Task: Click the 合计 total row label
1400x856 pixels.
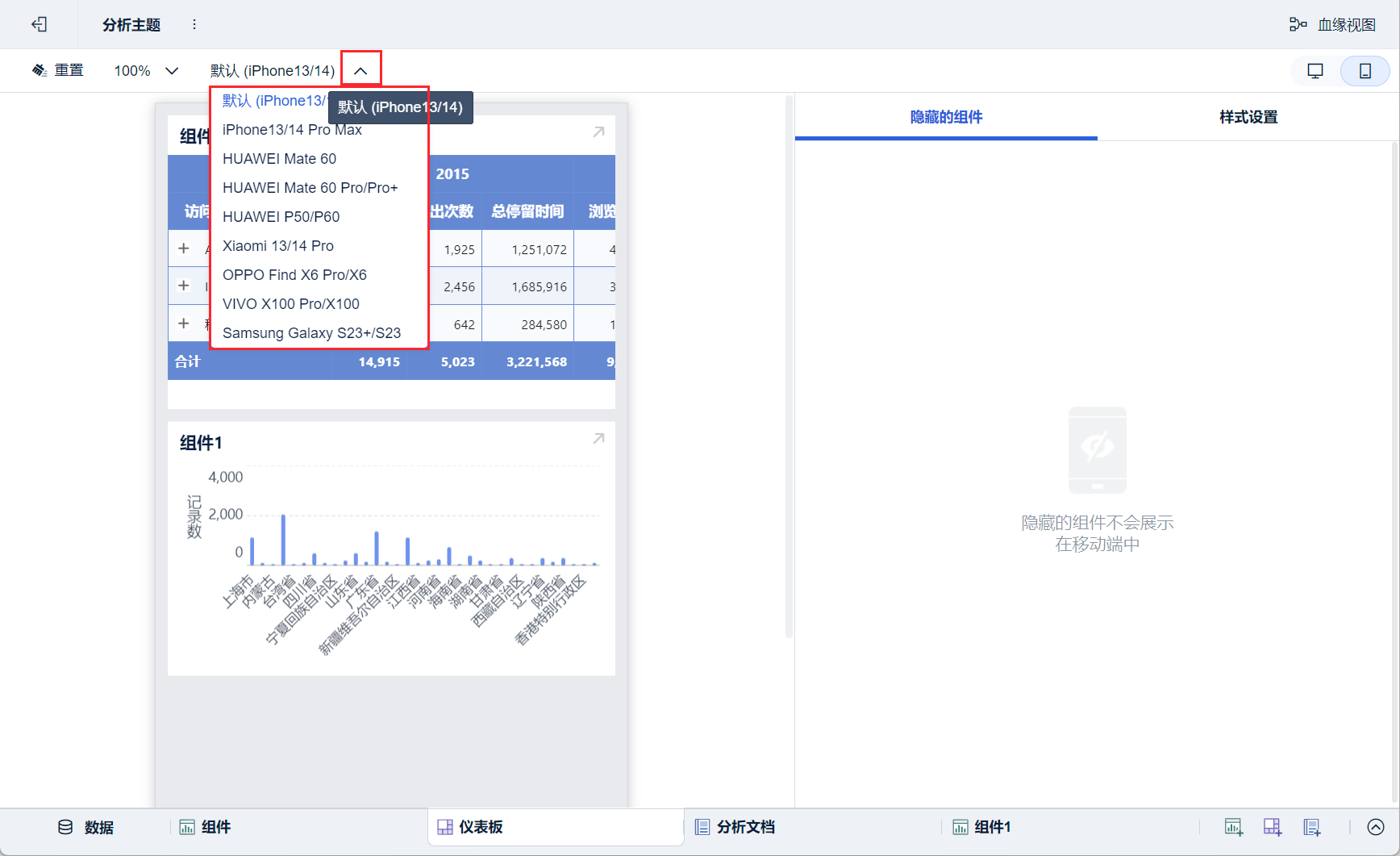Action: [188, 361]
